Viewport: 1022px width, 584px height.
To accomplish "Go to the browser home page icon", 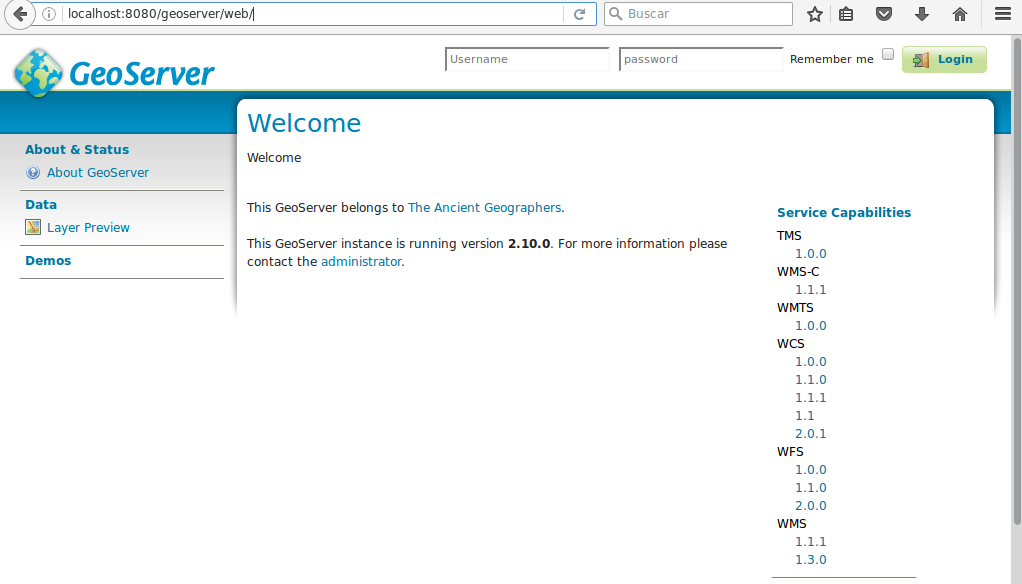I will point(960,14).
